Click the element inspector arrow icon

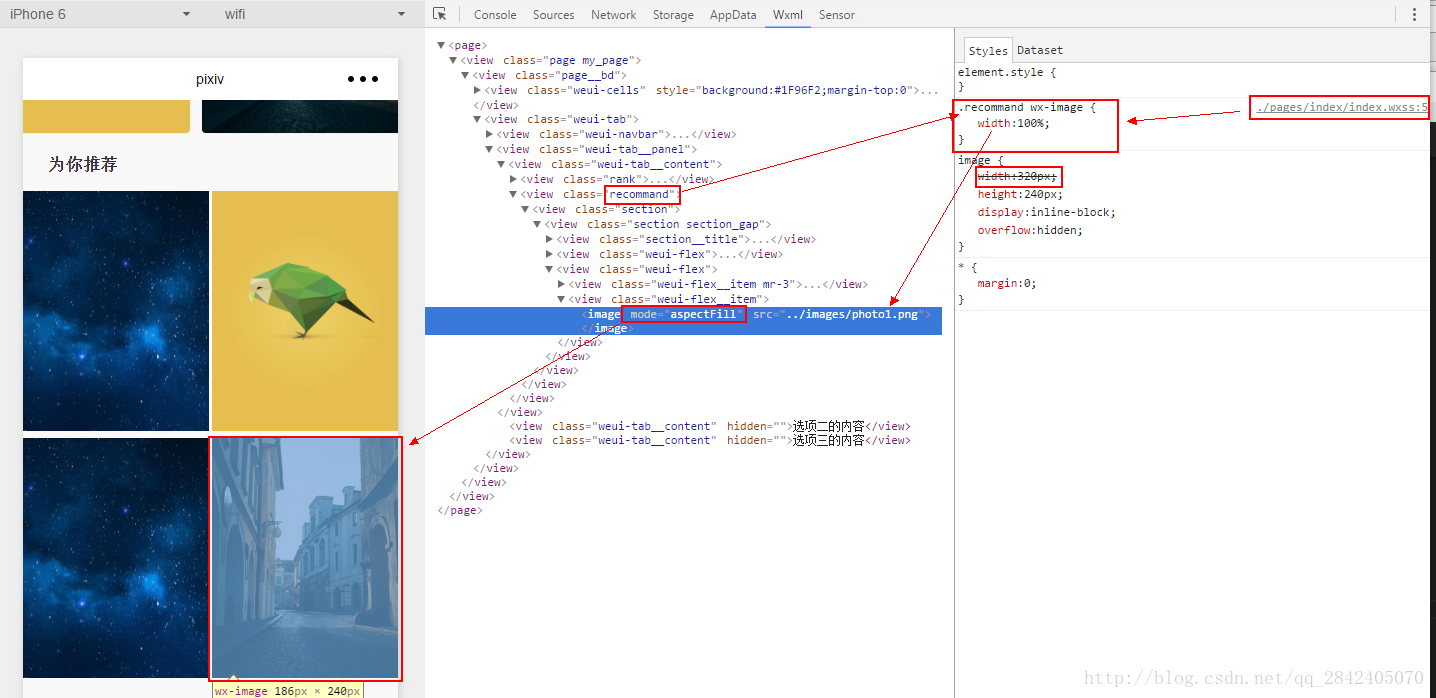tap(440, 14)
